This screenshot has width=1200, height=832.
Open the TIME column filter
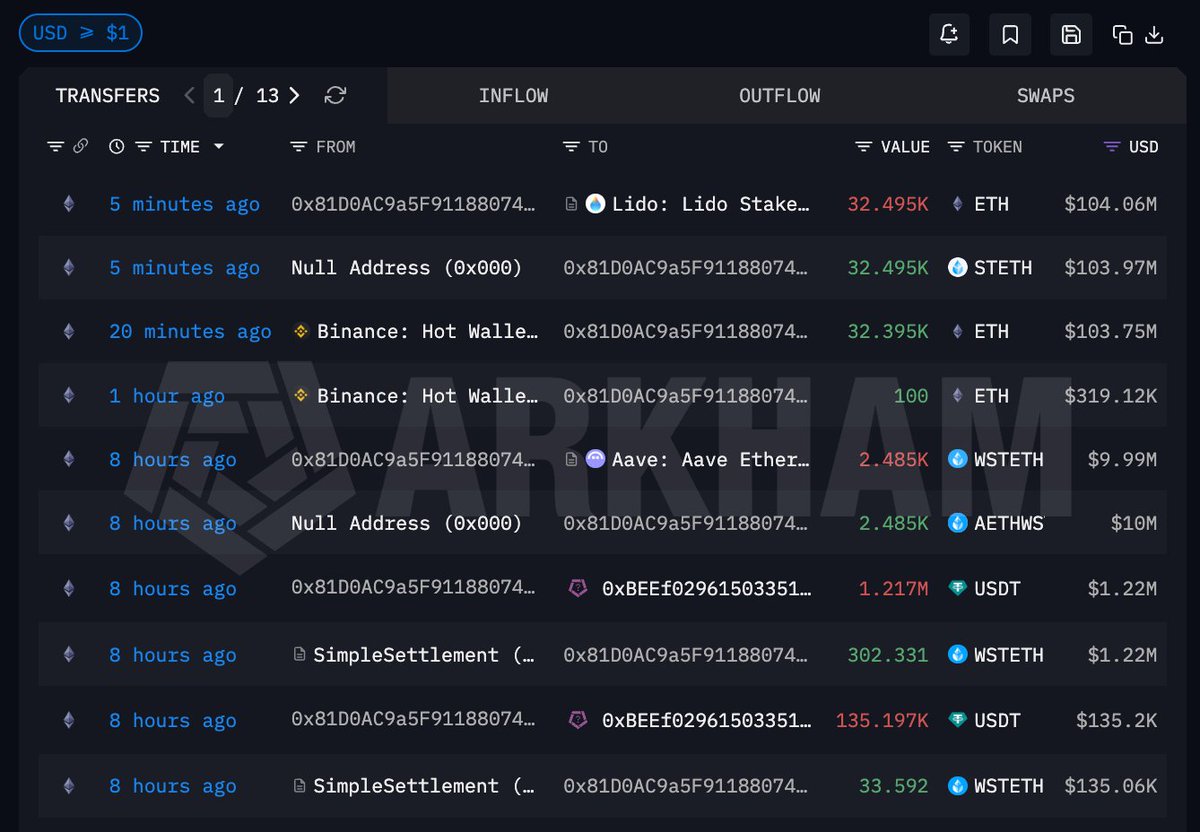point(143,147)
